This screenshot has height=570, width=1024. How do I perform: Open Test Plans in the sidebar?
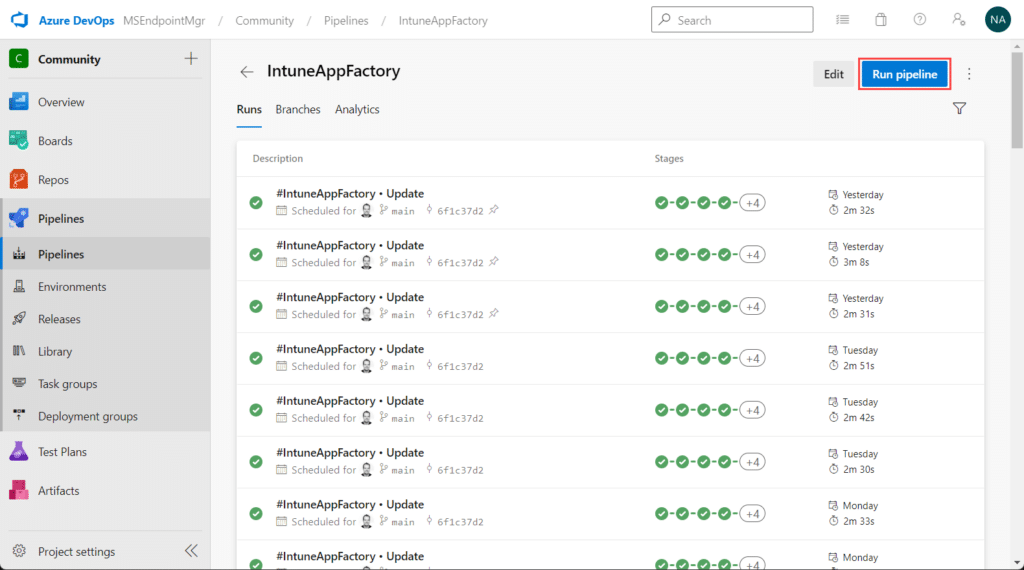[106, 452]
